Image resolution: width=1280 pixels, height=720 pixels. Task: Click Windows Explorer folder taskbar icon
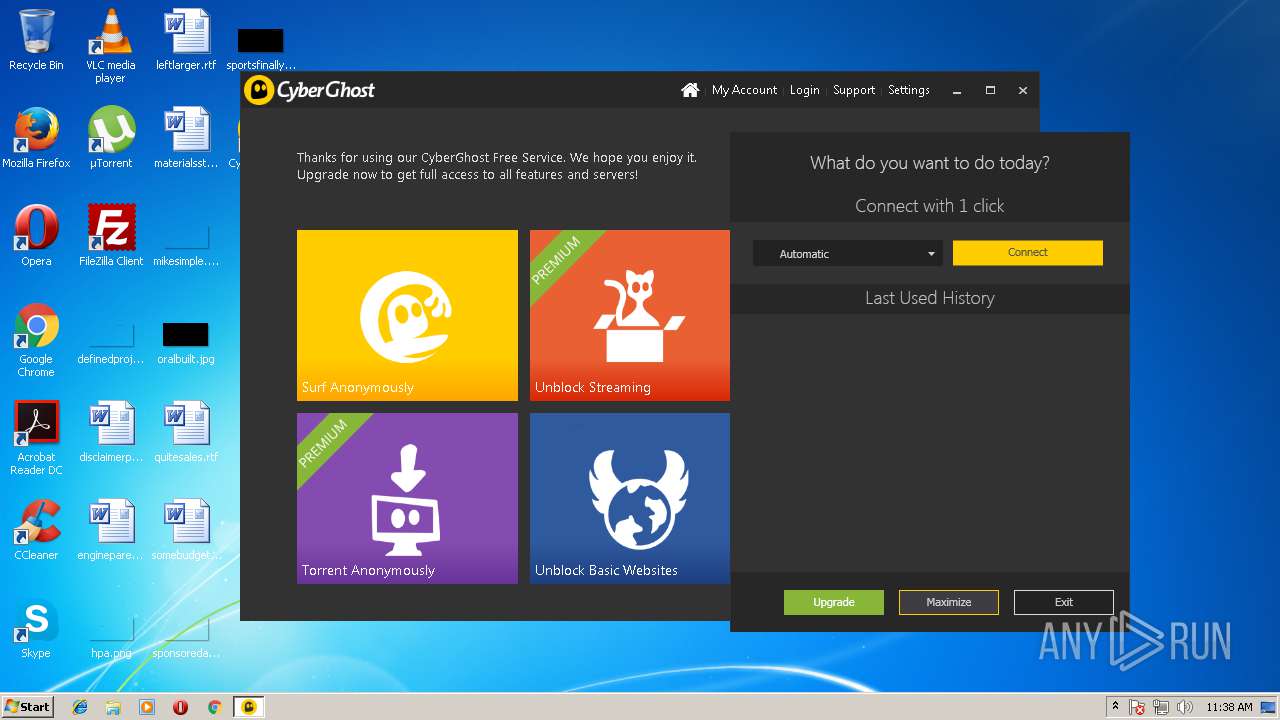point(113,707)
